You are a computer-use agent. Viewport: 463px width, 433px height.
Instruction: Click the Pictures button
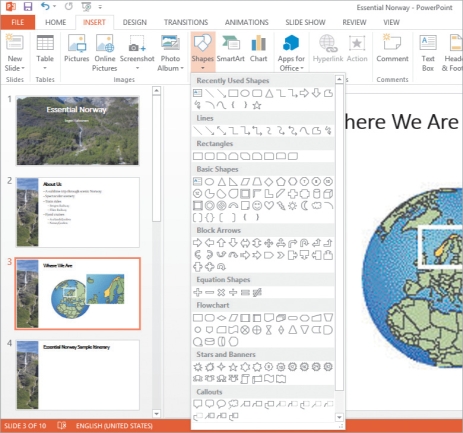coord(77,49)
